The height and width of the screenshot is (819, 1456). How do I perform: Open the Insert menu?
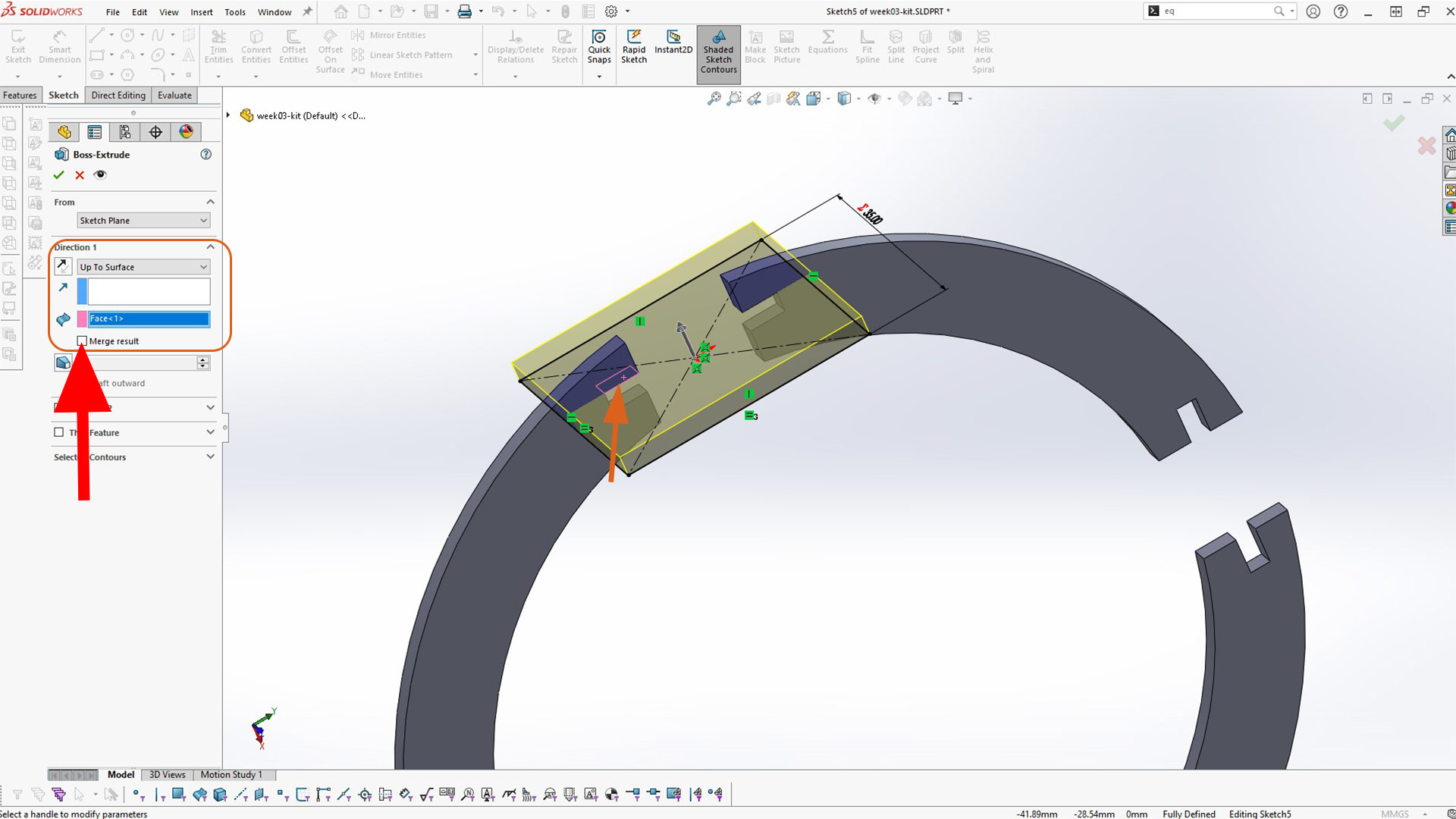click(x=201, y=12)
